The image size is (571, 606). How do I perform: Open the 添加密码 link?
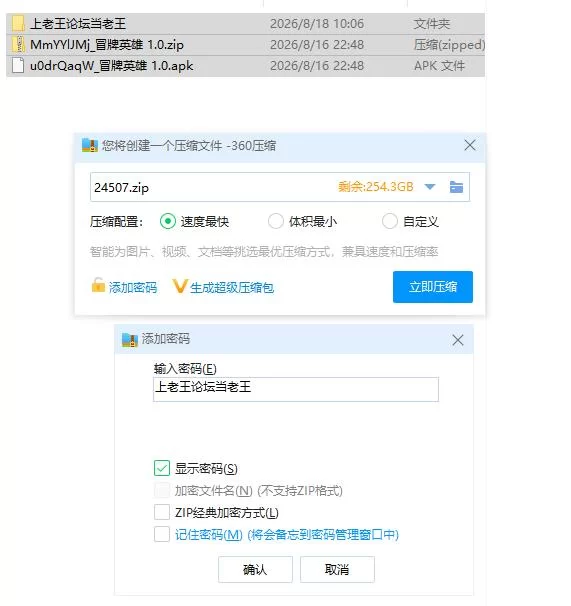pos(133,287)
